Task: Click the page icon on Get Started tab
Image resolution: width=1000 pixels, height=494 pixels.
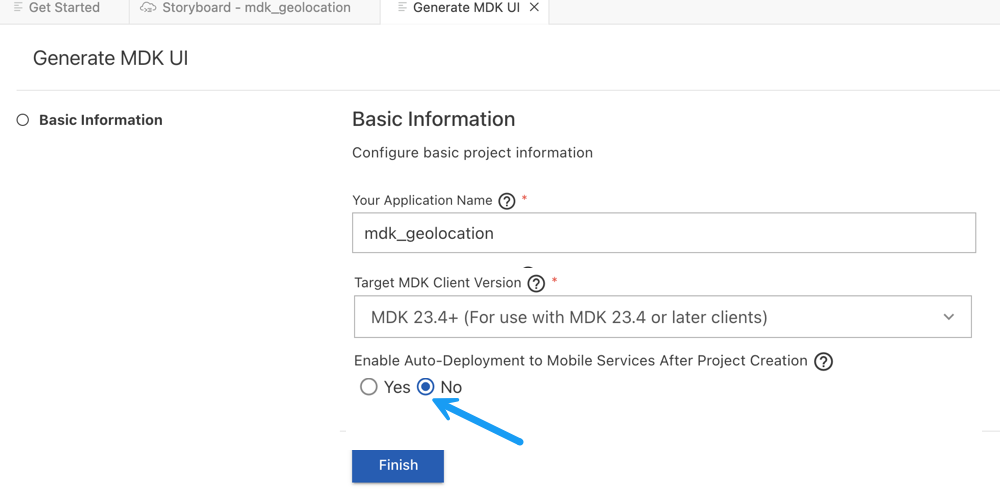Action: click(18, 8)
